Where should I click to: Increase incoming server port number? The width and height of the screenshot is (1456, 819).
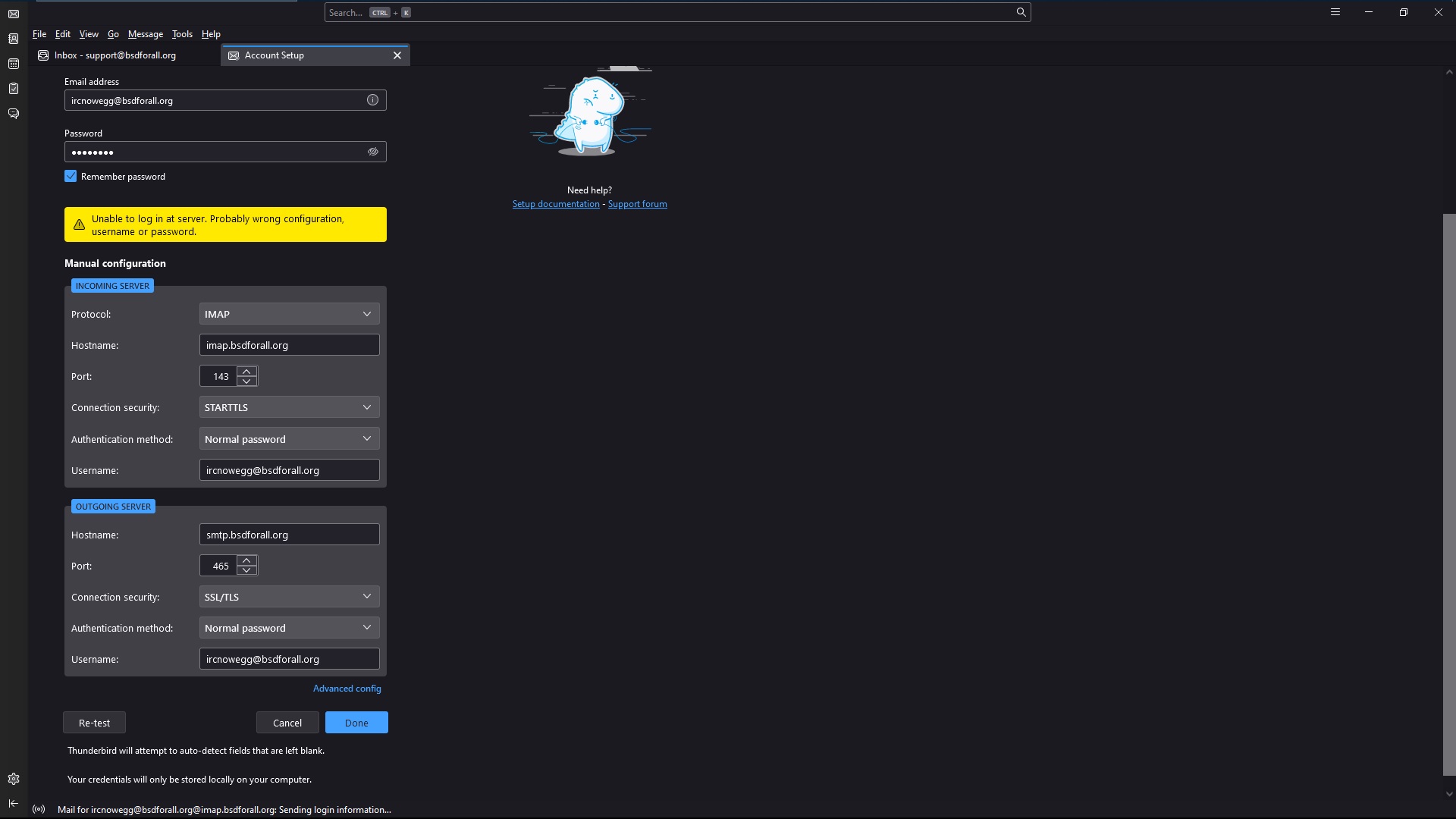click(246, 371)
